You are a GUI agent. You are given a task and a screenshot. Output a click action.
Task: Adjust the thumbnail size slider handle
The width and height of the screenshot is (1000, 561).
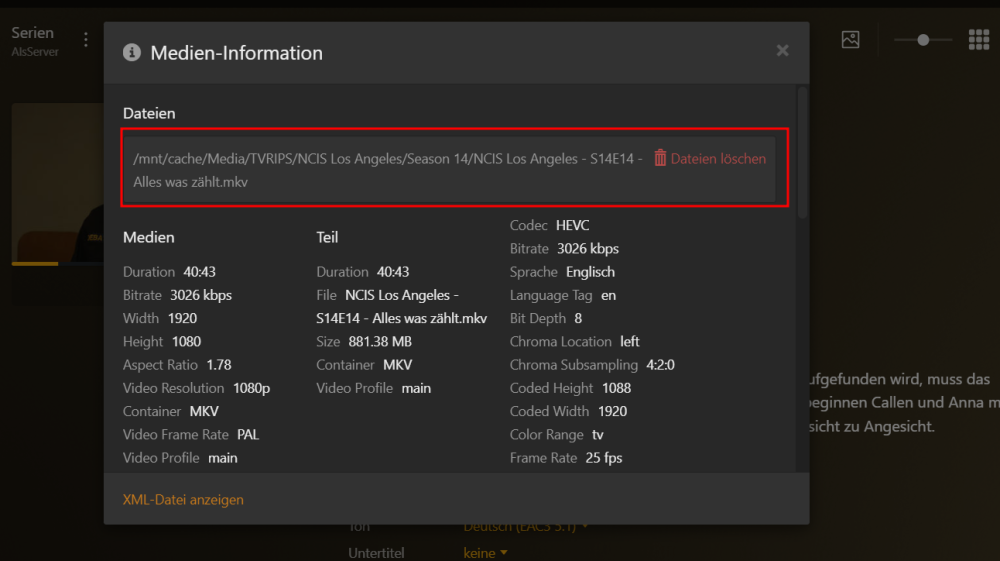[x=923, y=40]
